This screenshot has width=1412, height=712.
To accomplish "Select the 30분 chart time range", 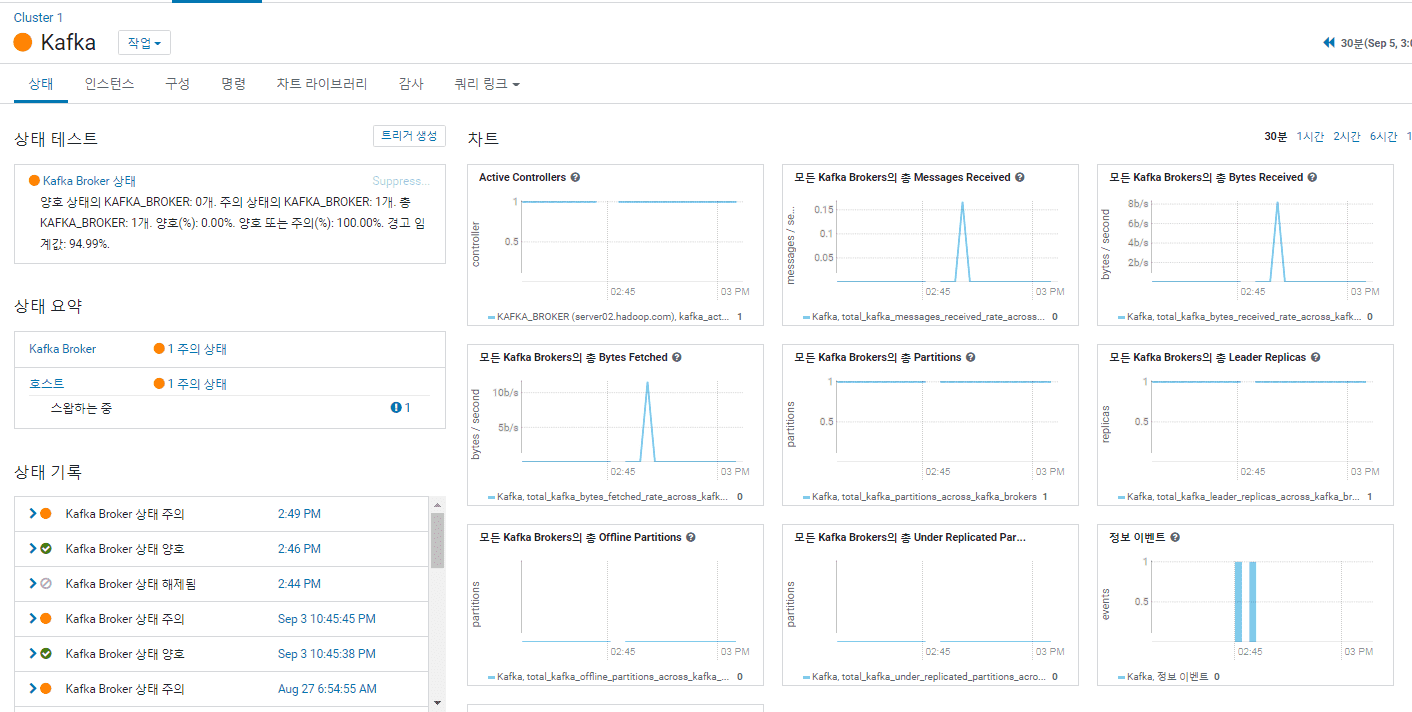I will coord(1276,136).
